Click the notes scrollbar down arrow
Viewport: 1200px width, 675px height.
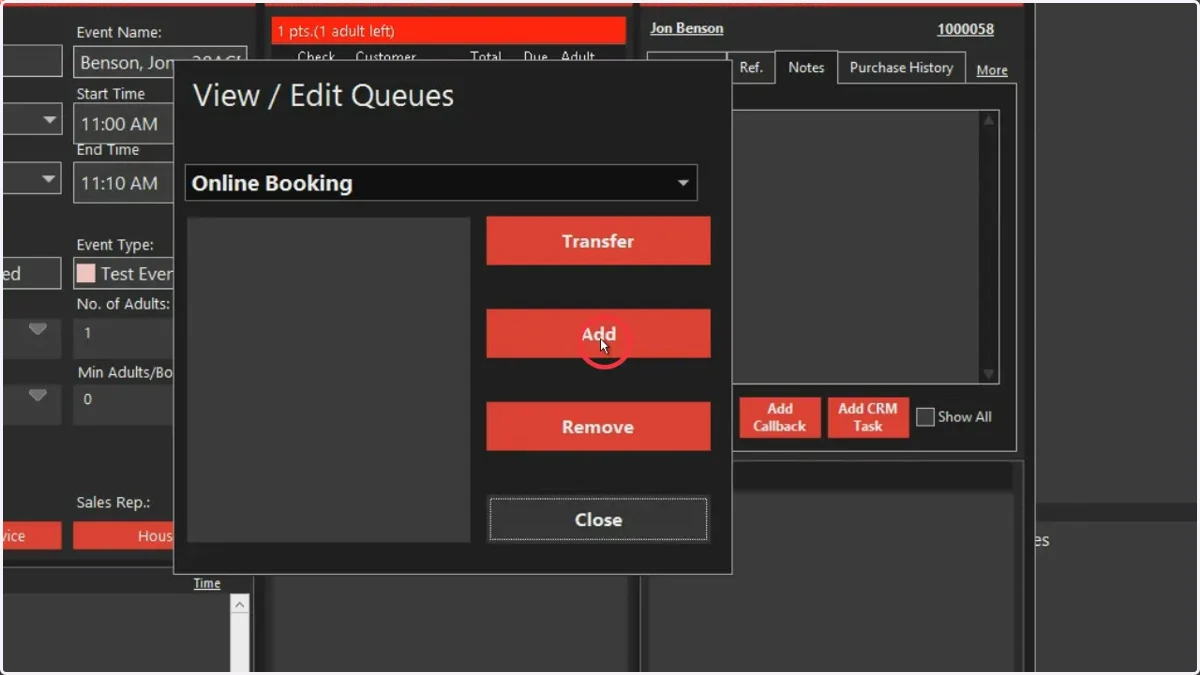point(989,374)
